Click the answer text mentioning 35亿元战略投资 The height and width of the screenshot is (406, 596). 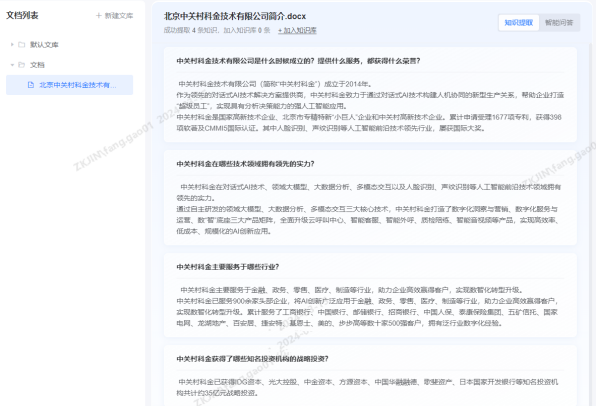point(367,387)
